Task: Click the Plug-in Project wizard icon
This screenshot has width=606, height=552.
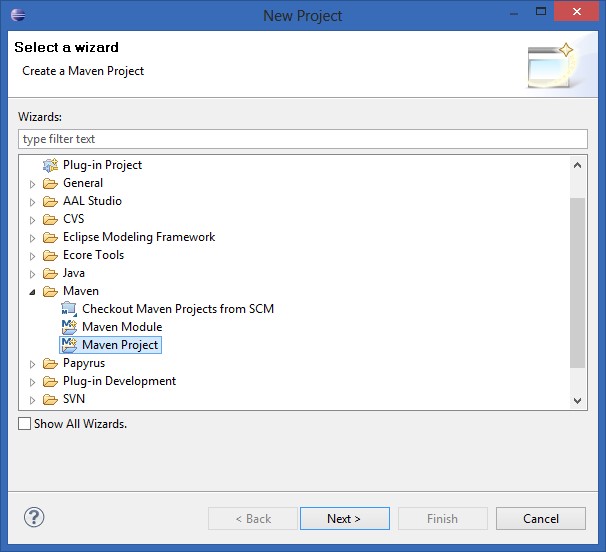Action: click(x=50, y=165)
